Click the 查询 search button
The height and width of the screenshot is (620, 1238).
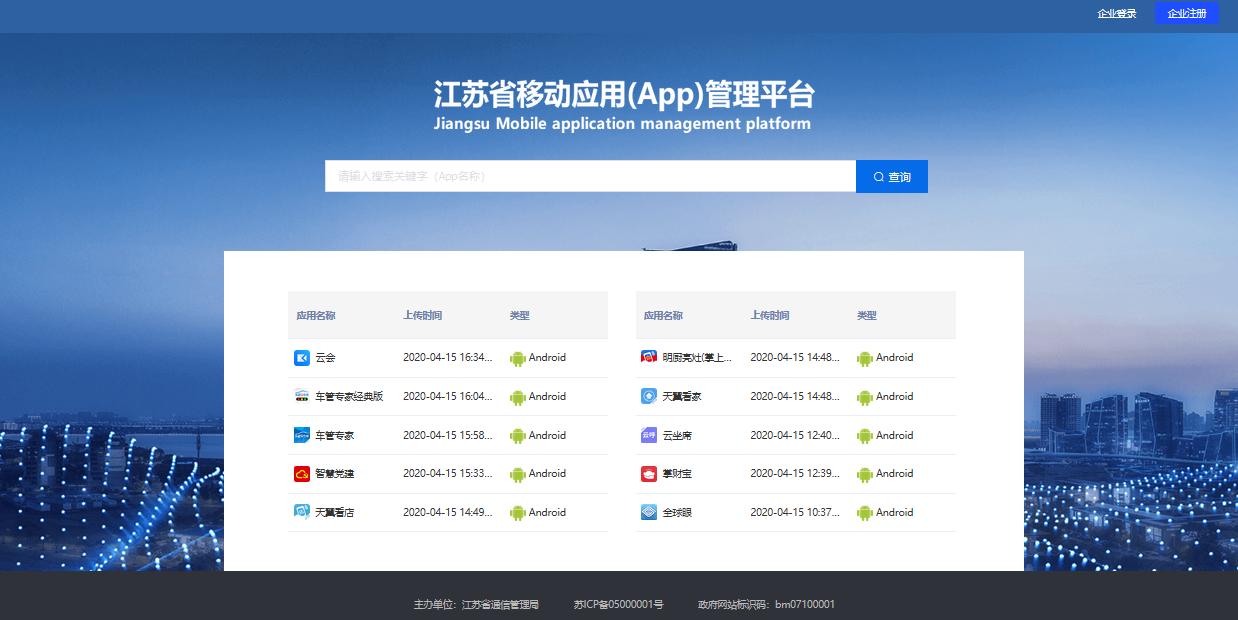click(x=891, y=176)
